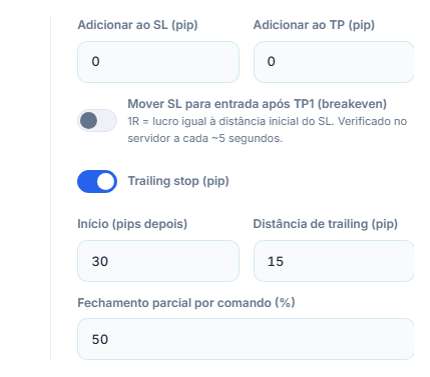Click the 'Início (pips depois)' label

132,224
